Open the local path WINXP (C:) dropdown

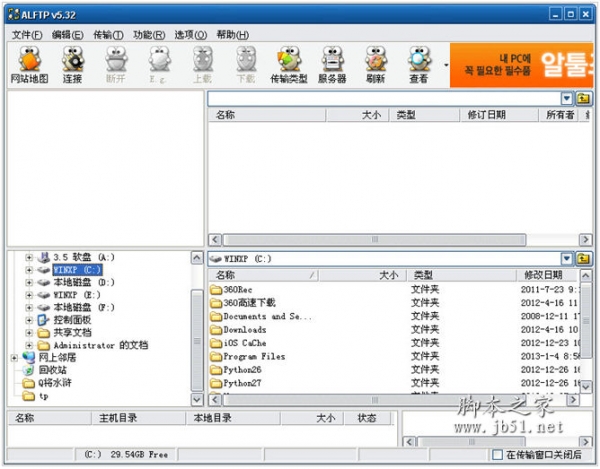(x=567, y=259)
